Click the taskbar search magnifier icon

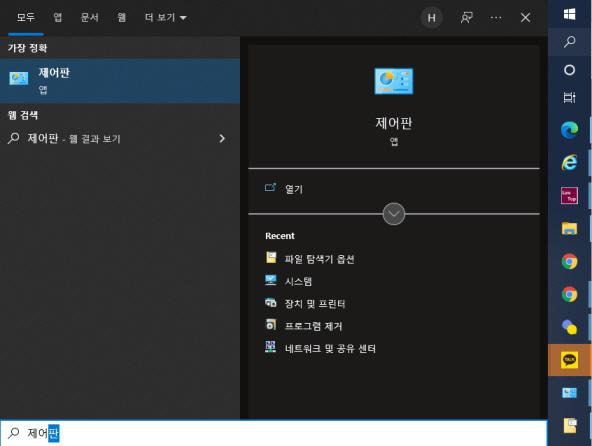point(569,42)
